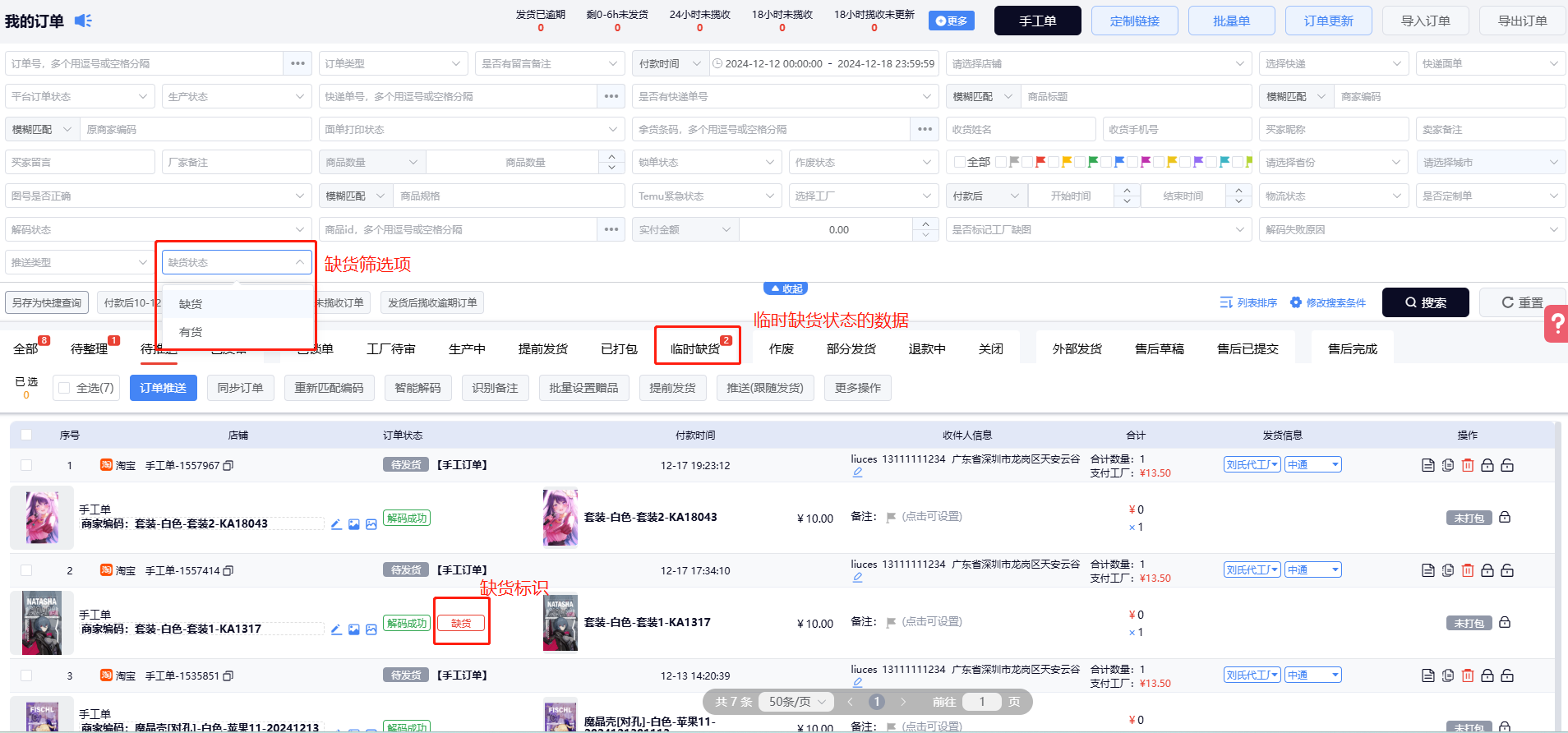Click the outlined picture icon for 套装-白色-套装2-KA18043

371,524
